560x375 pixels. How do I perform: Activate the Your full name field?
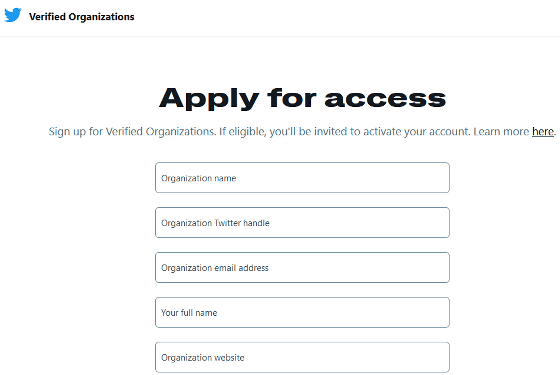pos(302,312)
